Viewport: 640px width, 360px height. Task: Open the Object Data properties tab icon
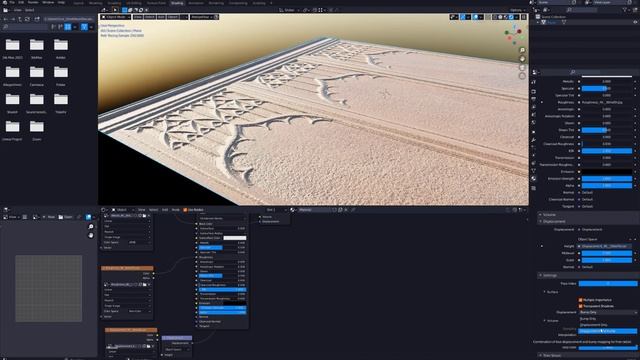534,171
